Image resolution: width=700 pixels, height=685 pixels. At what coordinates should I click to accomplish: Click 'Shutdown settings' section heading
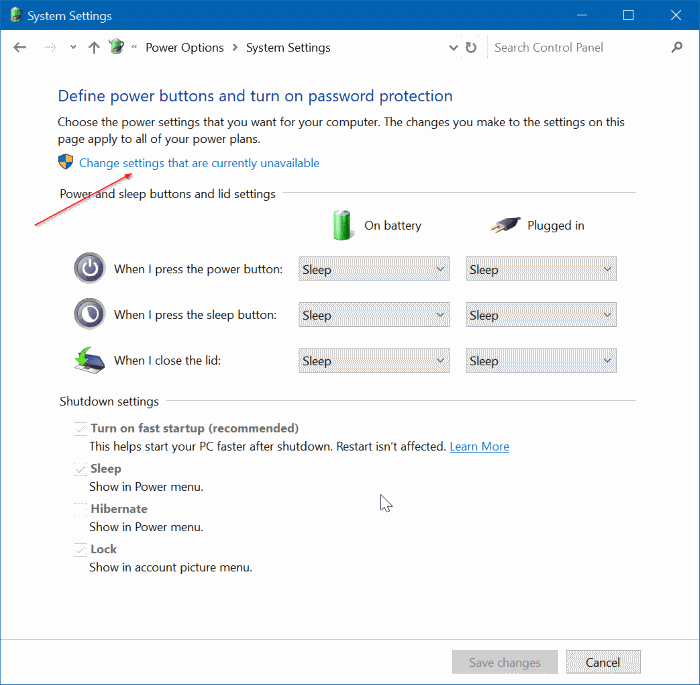click(109, 401)
